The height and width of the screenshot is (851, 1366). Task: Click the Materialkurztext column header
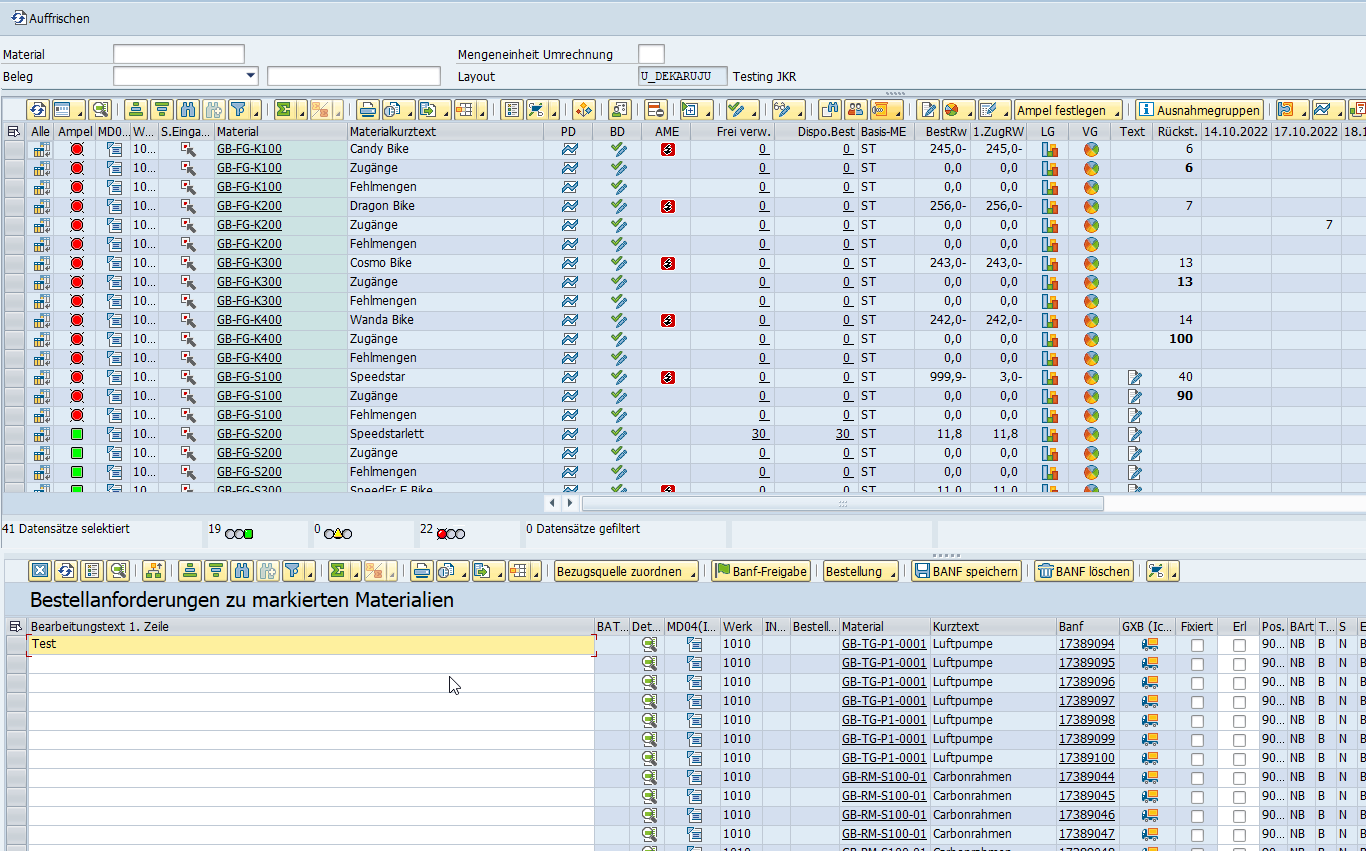[x=393, y=131]
